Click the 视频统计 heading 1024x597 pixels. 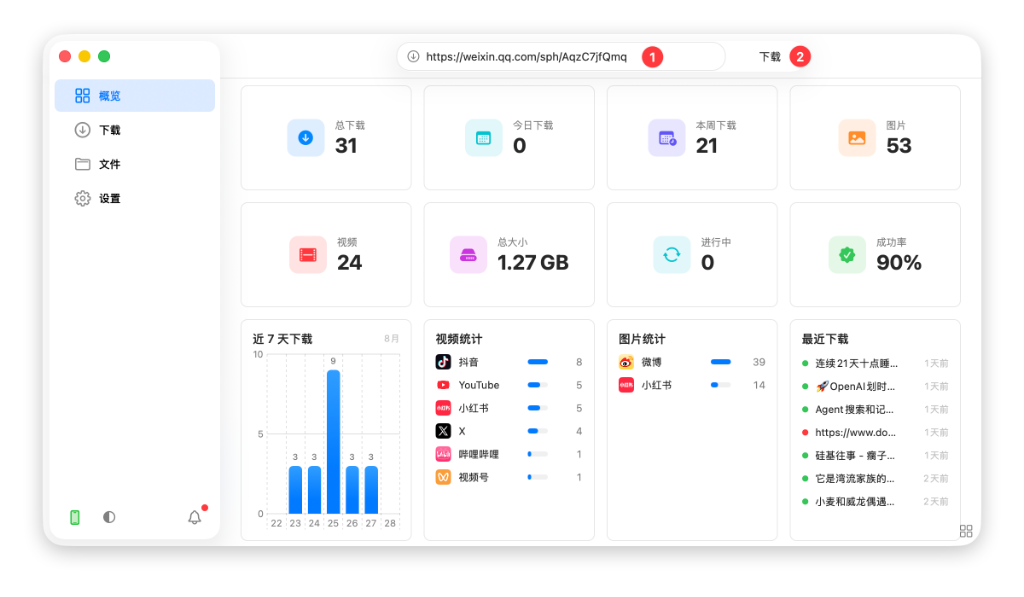pyautogui.click(x=458, y=339)
